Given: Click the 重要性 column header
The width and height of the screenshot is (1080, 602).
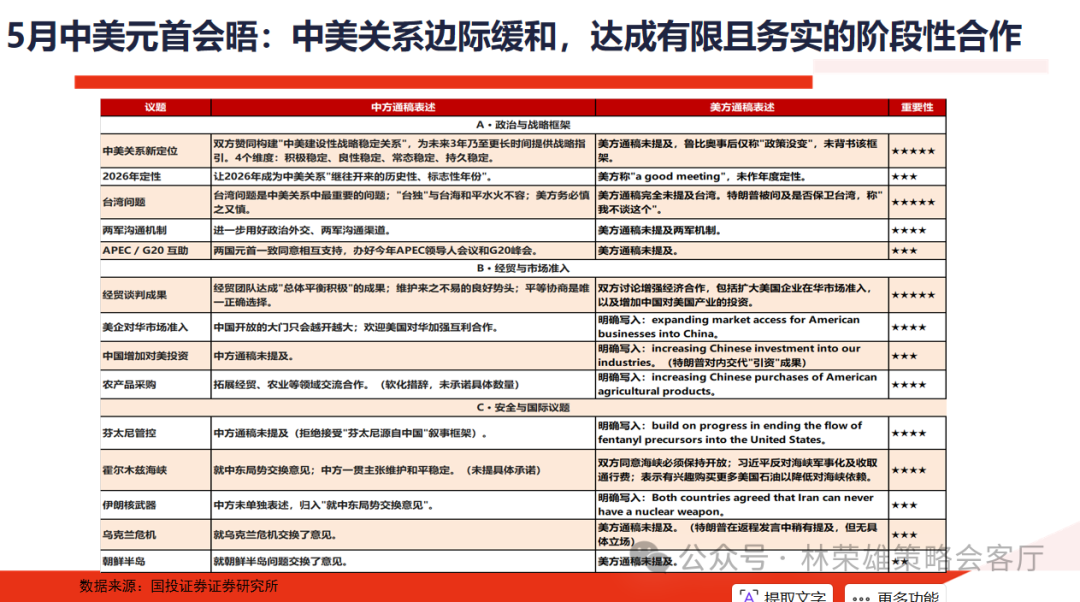Looking at the screenshot, I should pyautogui.click(x=917, y=107).
